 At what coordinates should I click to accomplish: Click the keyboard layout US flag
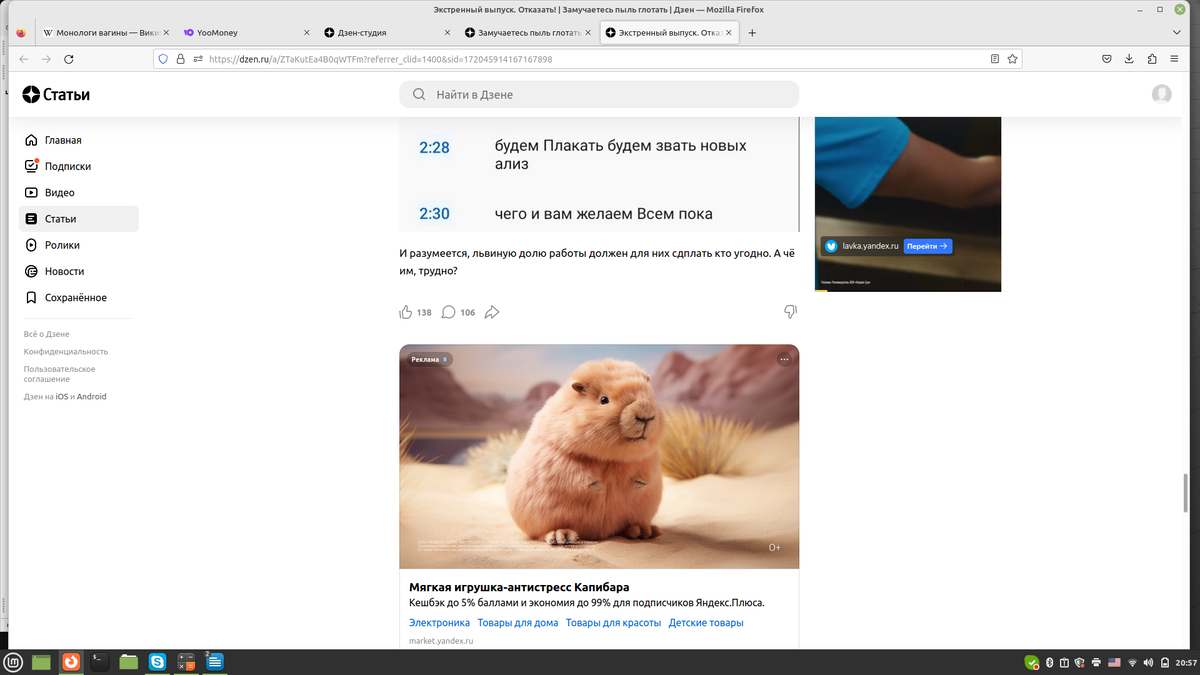coord(1114,662)
